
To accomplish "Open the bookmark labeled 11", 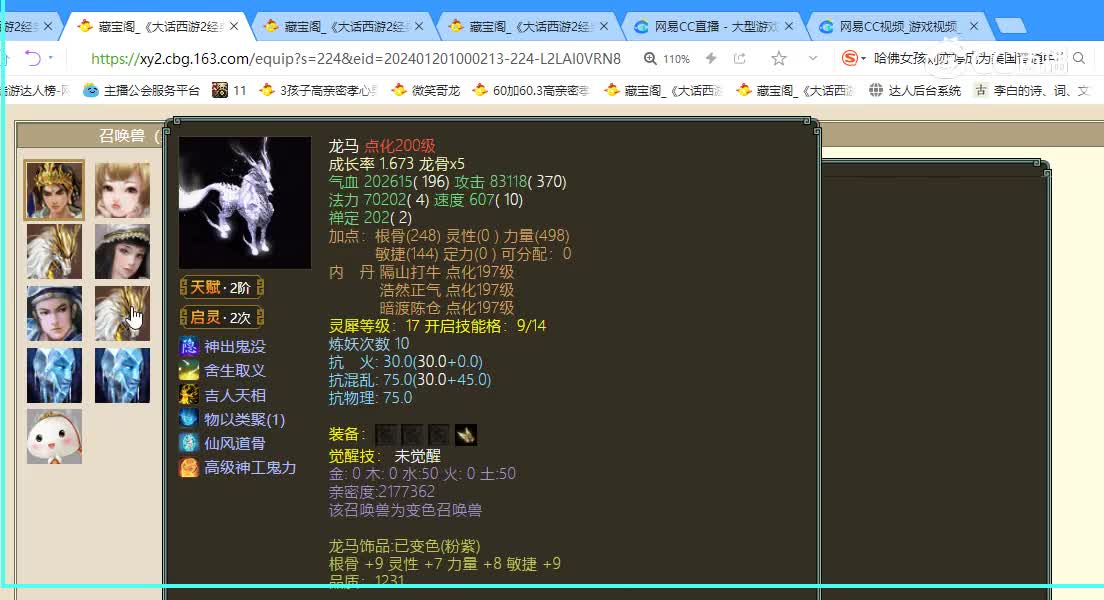I will (230, 90).
